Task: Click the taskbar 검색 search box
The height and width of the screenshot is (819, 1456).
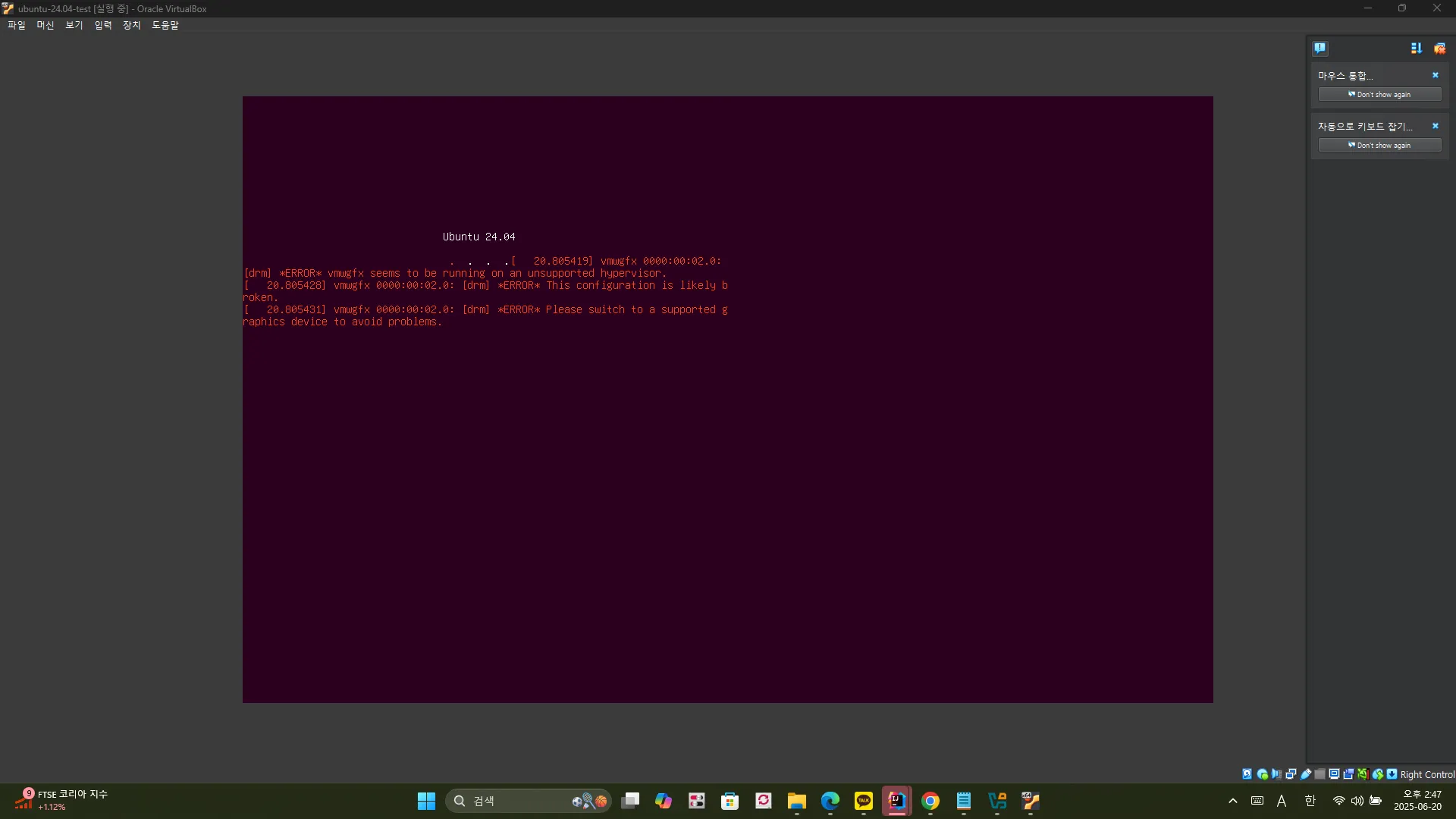Action: [529, 801]
